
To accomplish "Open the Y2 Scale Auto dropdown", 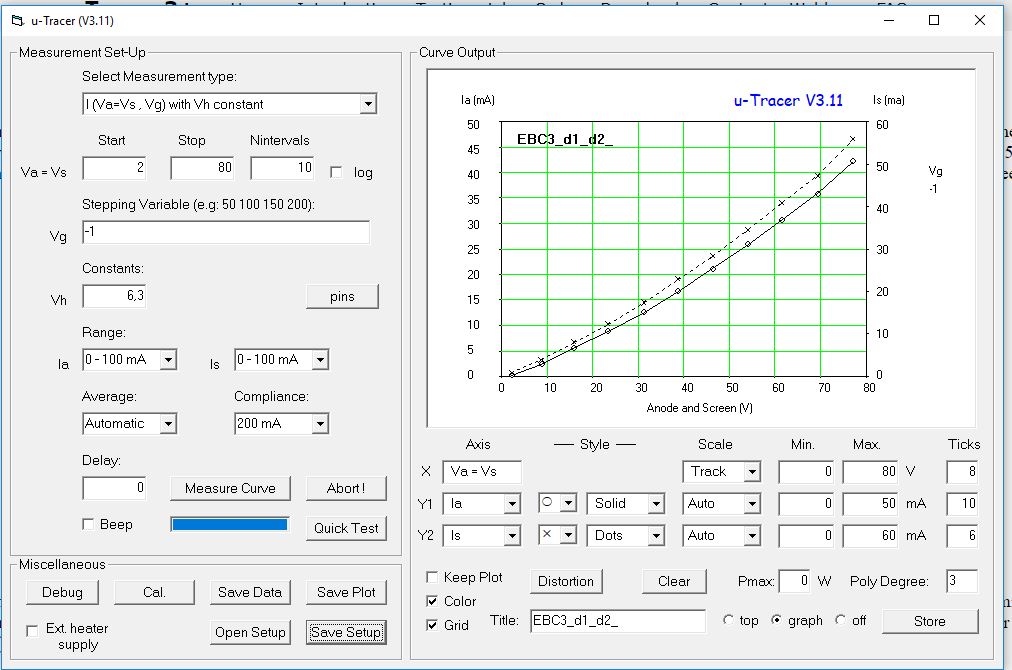I will (x=752, y=535).
